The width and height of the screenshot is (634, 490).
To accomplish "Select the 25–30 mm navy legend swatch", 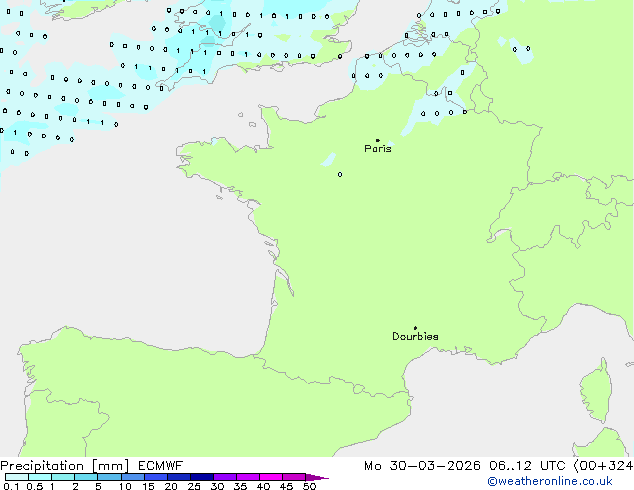I will point(202,477).
